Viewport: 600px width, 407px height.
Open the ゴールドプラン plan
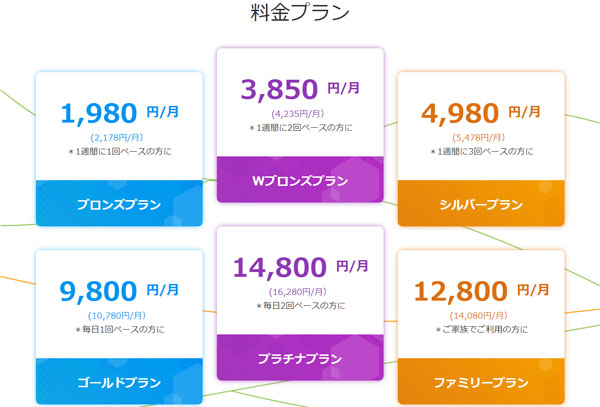[x=119, y=384]
